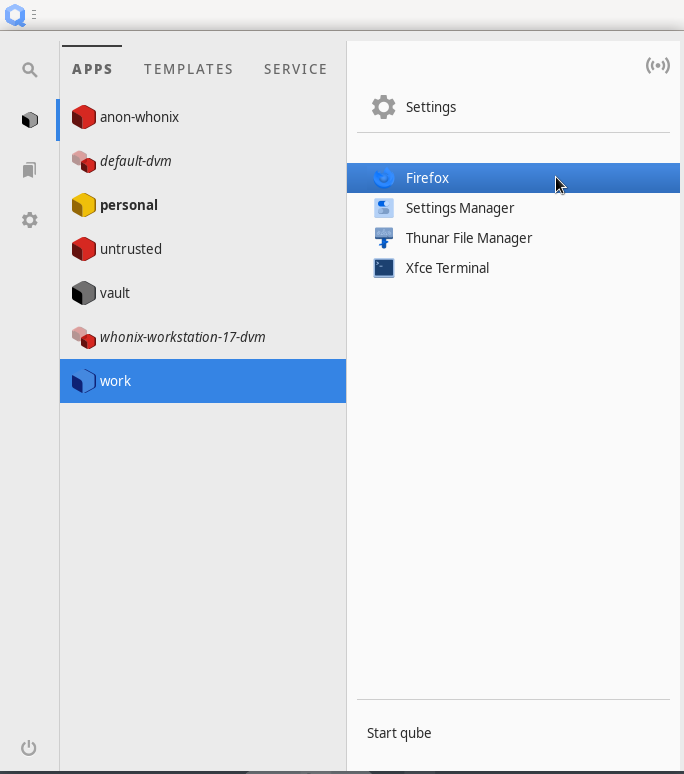
Task: Click the panel handle dots beside logo
Action: coord(34,15)
